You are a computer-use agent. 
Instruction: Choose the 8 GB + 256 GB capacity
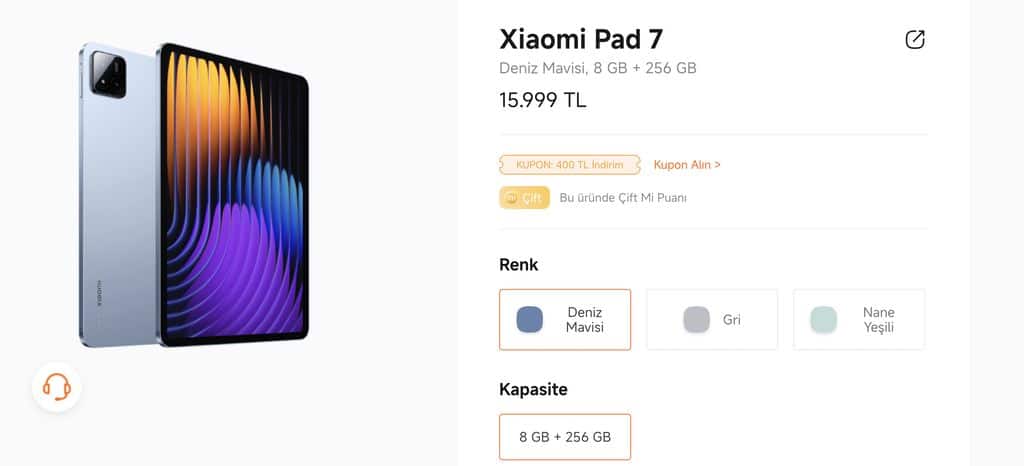[x=565, y=437]
